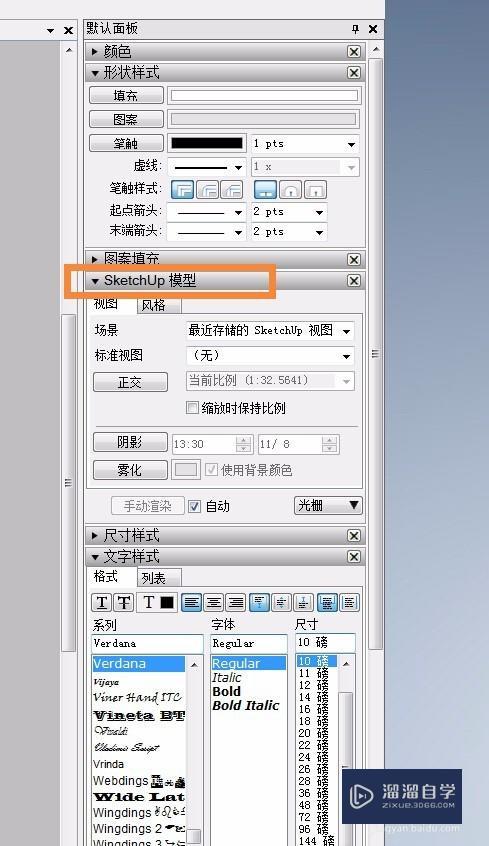Viewport: 489px width, 846px height.
Task: Toggle the 正交 orthographic button
Action: [130, 382]
